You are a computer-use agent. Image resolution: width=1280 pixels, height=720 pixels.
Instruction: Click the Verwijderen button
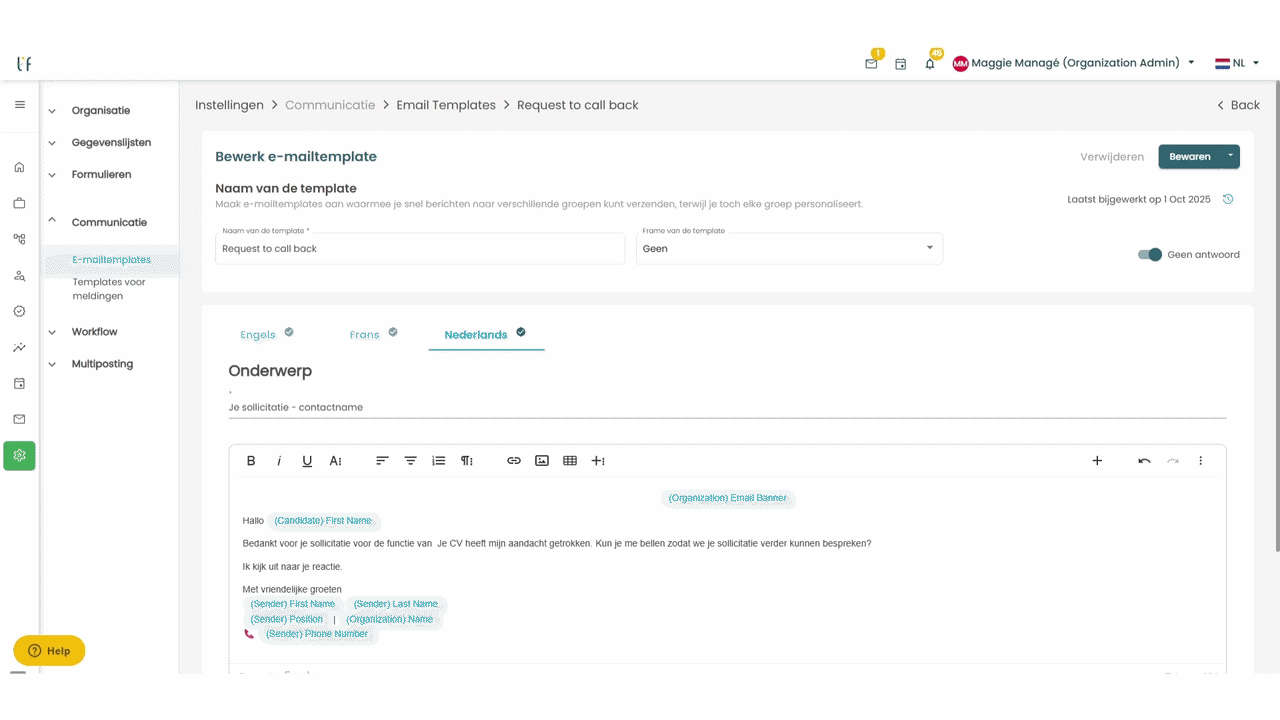pos(1112,157)
